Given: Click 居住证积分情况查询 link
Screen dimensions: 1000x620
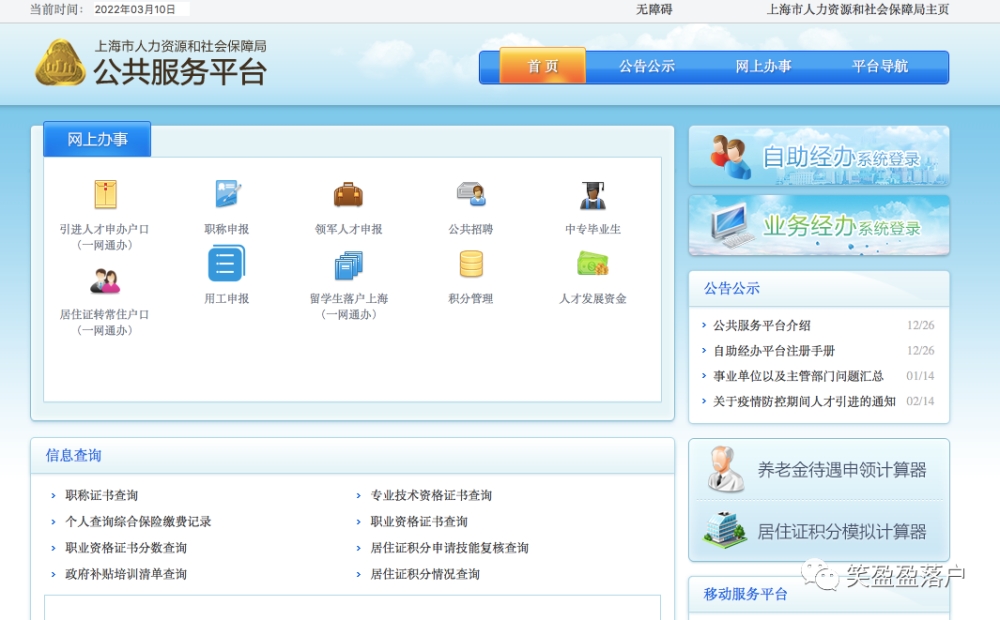Looking at the screenshot, I should coord(425,573).
